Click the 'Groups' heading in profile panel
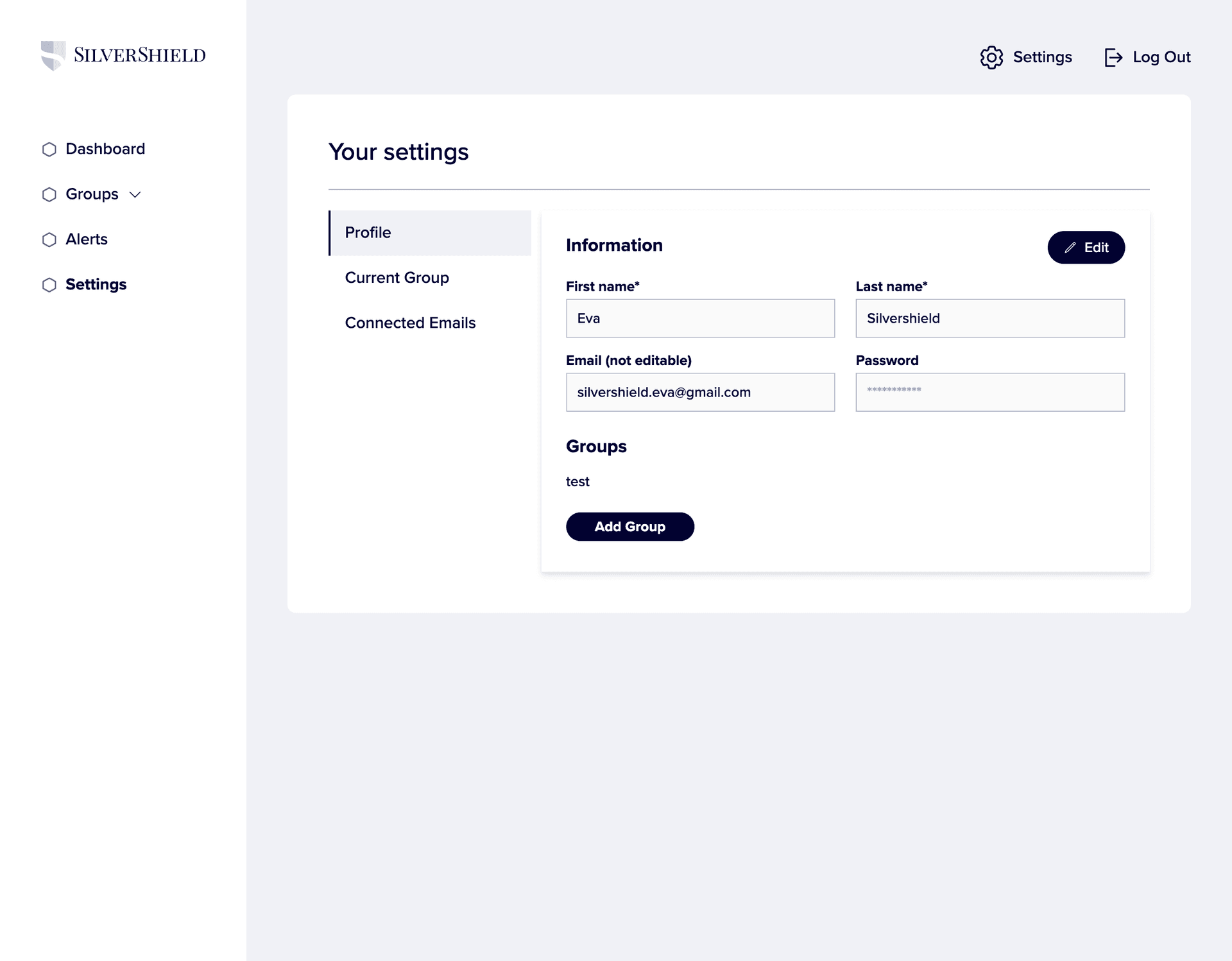 596,446
